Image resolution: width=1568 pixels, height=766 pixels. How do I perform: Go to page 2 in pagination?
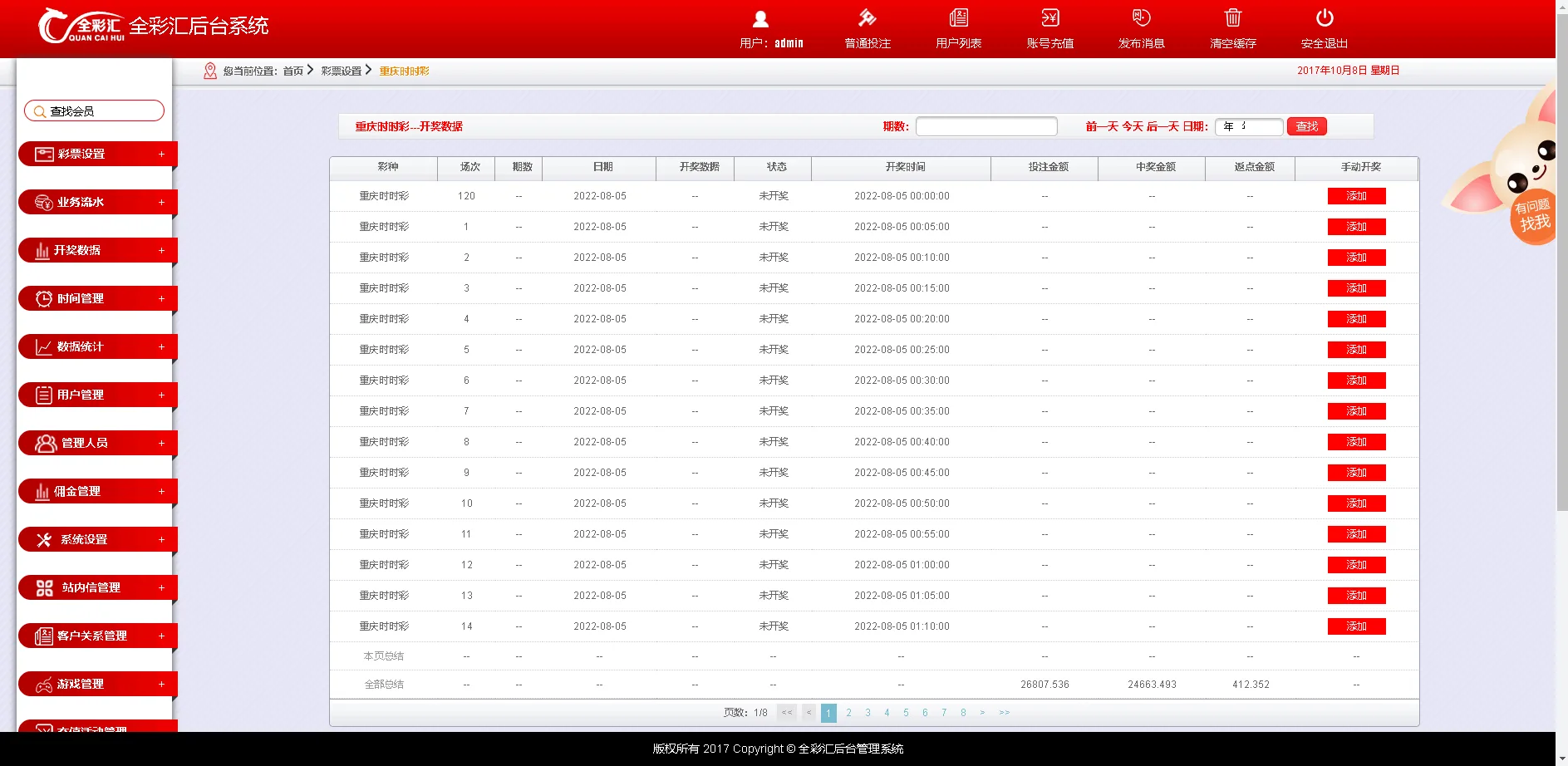point(848,713)
